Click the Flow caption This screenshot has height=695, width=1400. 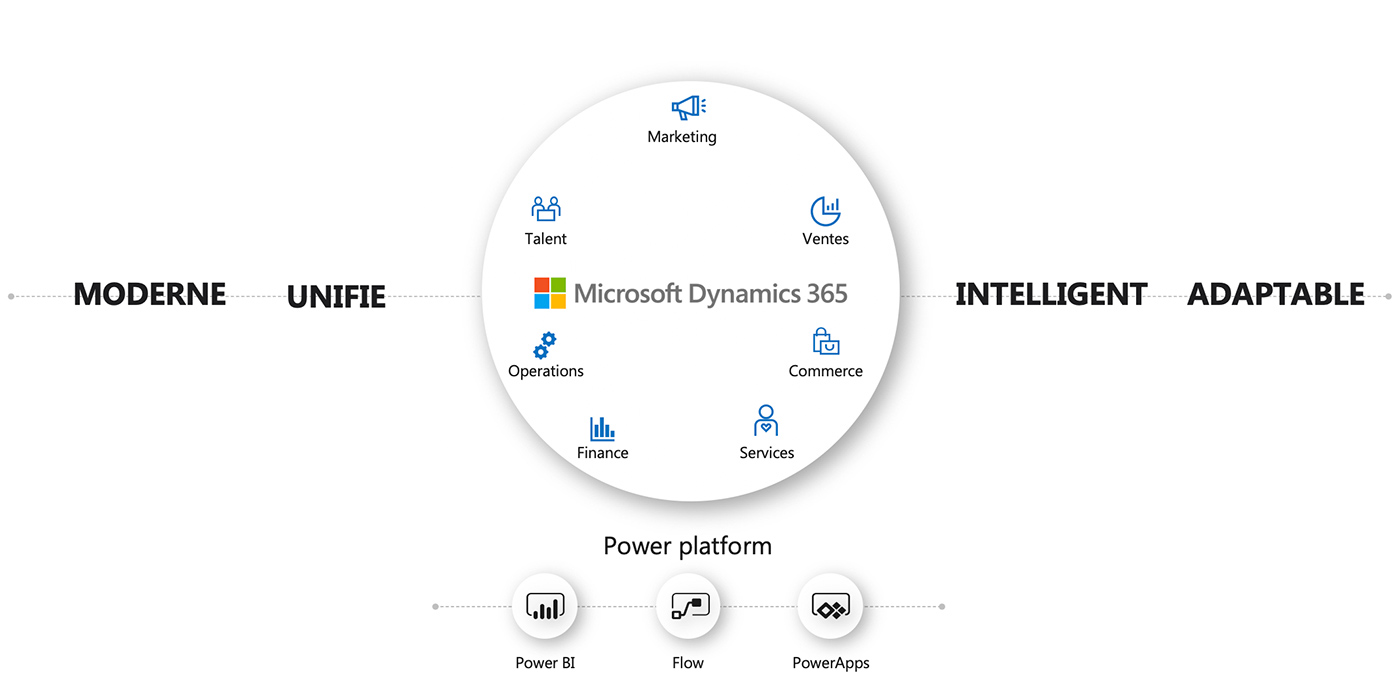click(x=688, y=663)
